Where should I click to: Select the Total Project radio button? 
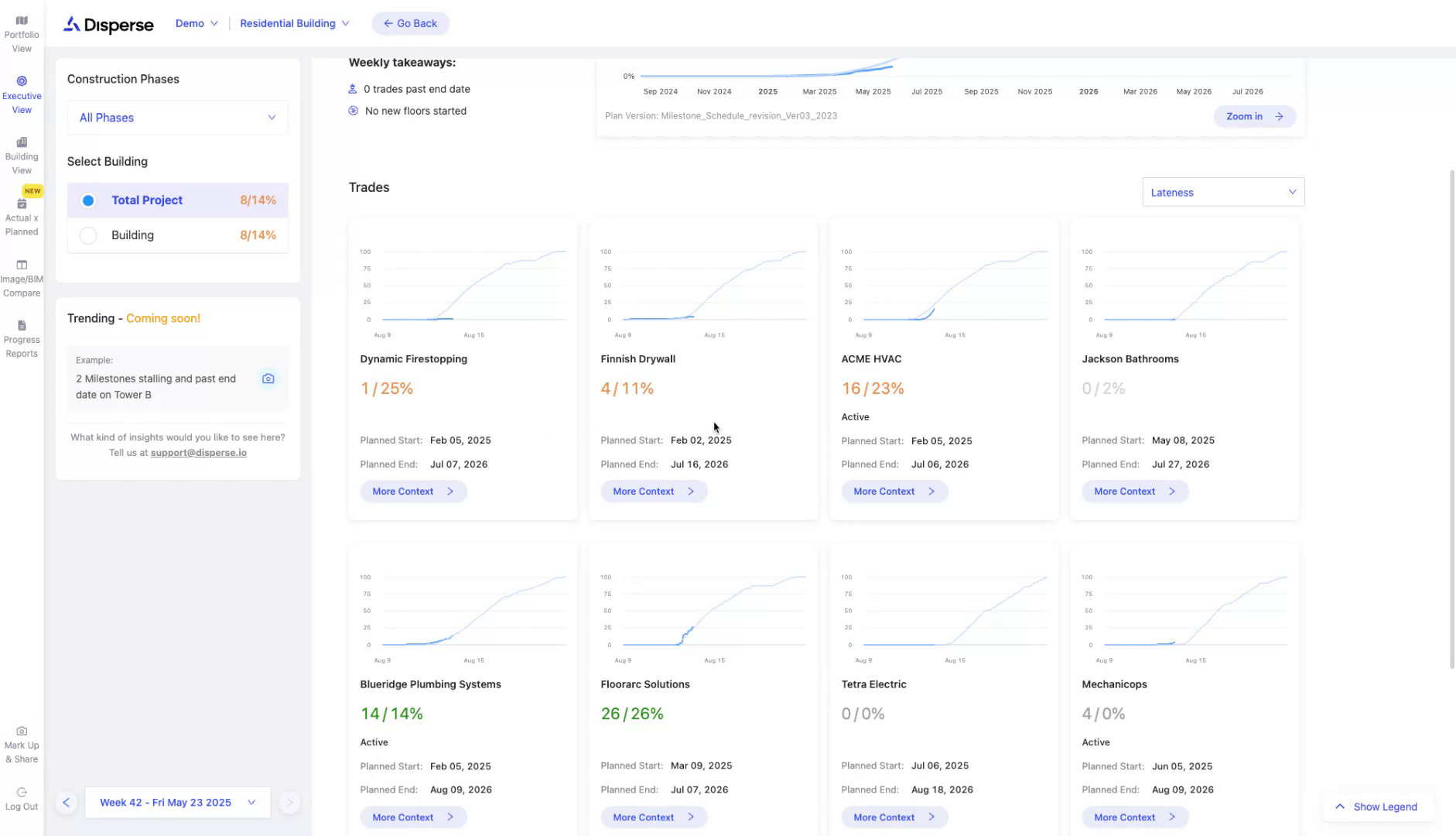point(88,200)
